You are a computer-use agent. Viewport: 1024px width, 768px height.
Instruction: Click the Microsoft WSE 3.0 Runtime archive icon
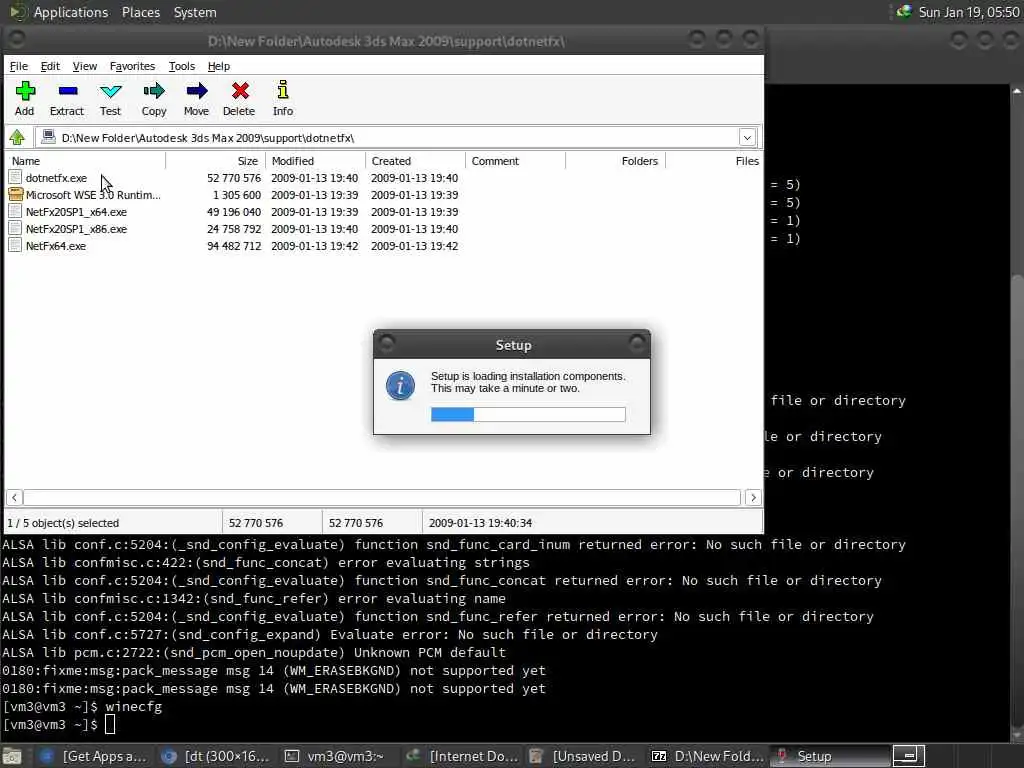pyautogui.click(x=16, y=195)
